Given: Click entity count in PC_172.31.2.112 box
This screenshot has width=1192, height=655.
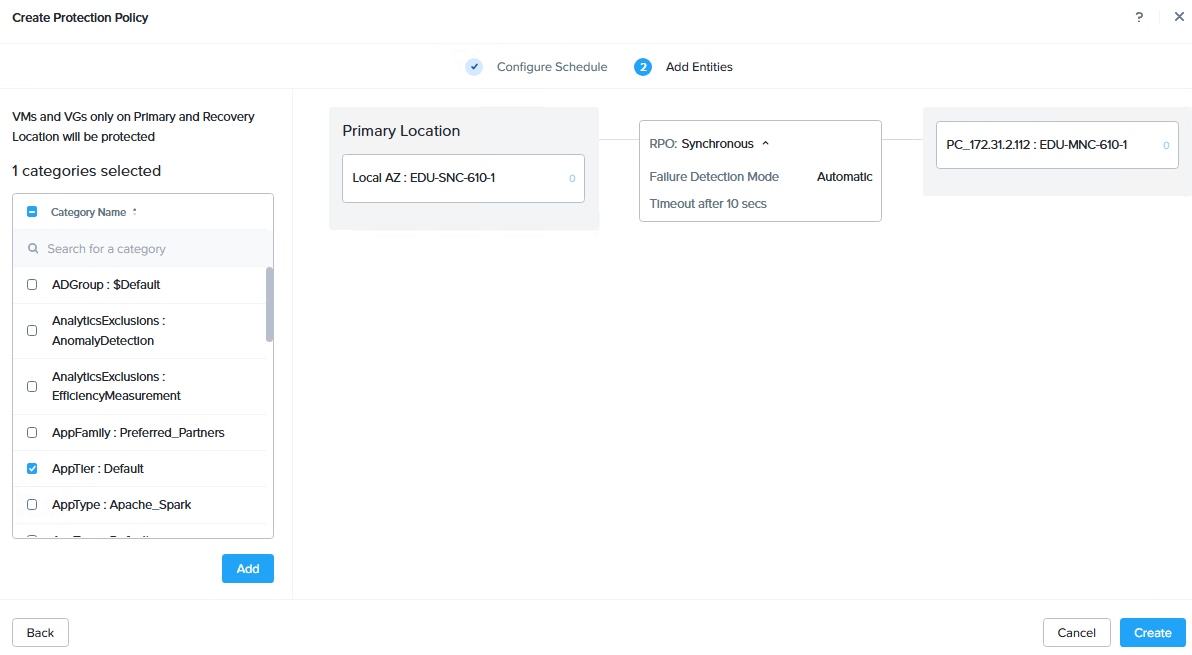Looking at the screenshot, I should [x=1166, y=145].
